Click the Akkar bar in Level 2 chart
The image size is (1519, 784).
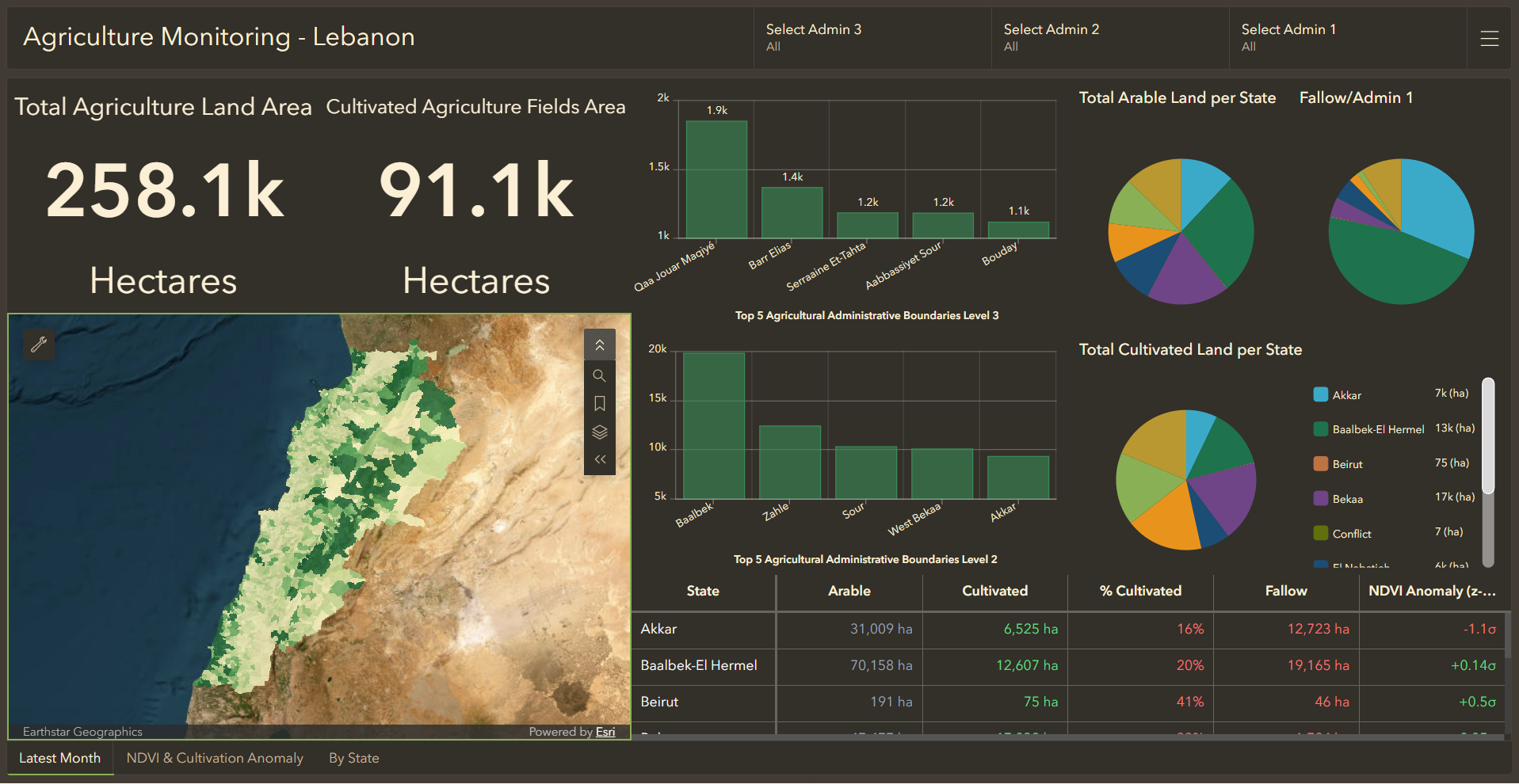(x=1018, y=477)
